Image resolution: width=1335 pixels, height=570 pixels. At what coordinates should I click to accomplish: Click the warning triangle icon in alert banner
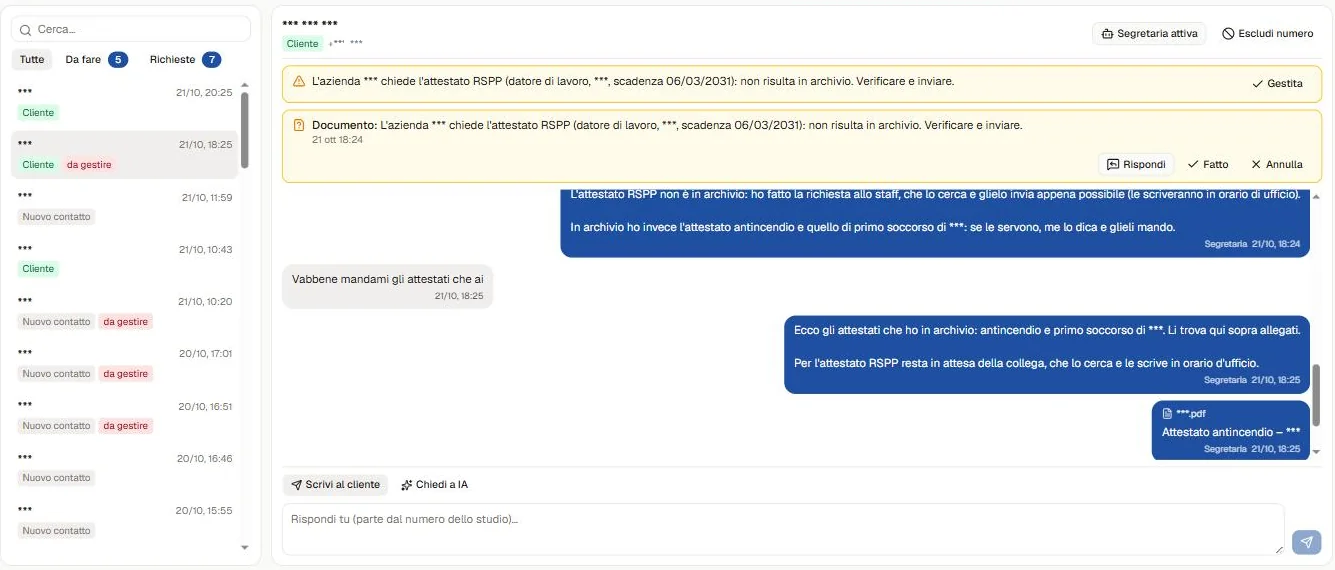point(299,82)
